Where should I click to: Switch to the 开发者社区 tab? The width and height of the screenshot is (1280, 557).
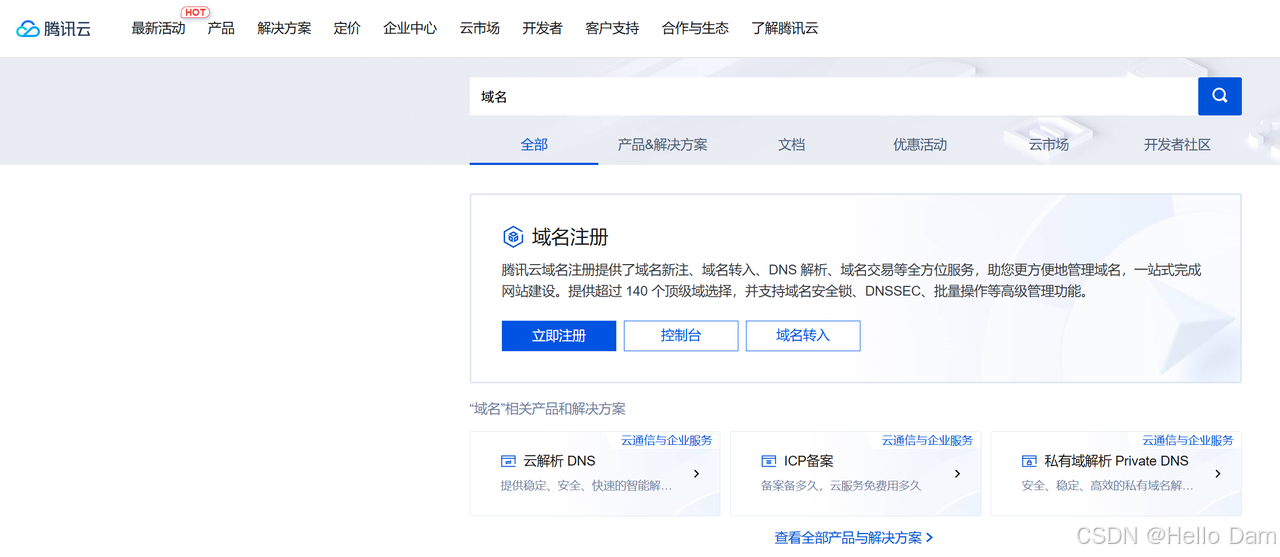(1177, 144)
